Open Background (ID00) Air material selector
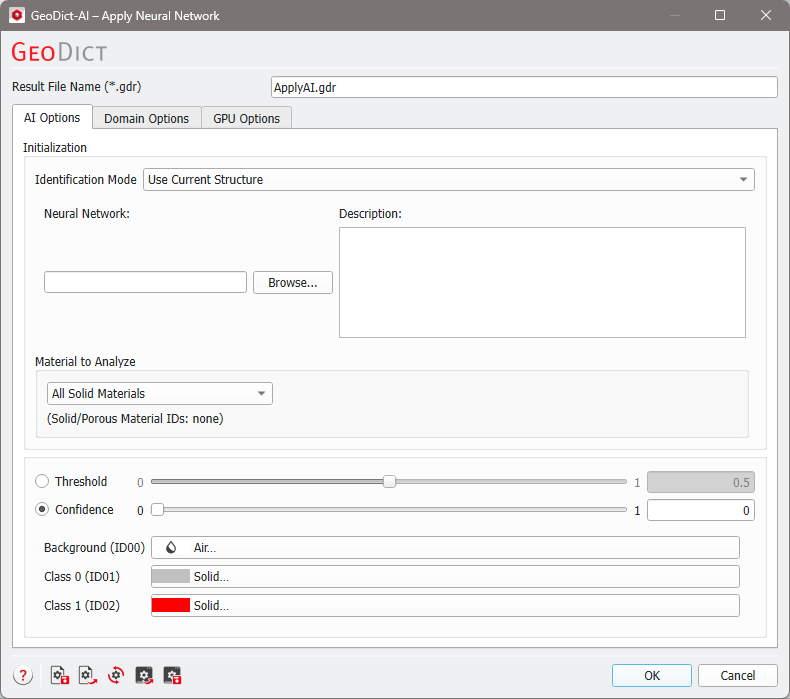This screenshot has height=699, width=790. coord(445,547)
